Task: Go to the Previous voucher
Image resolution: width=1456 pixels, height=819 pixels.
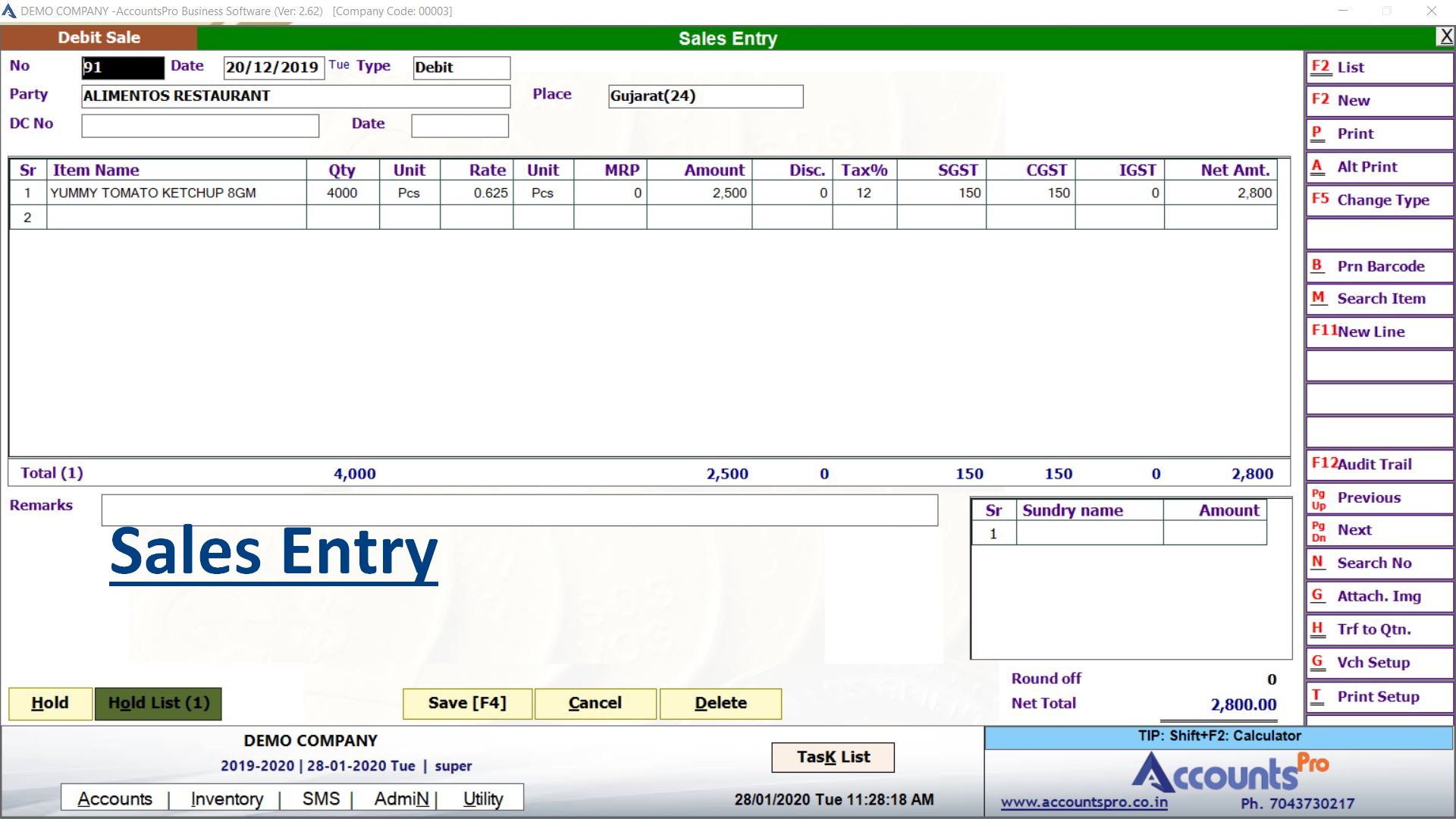Action: coord(1379,497)
